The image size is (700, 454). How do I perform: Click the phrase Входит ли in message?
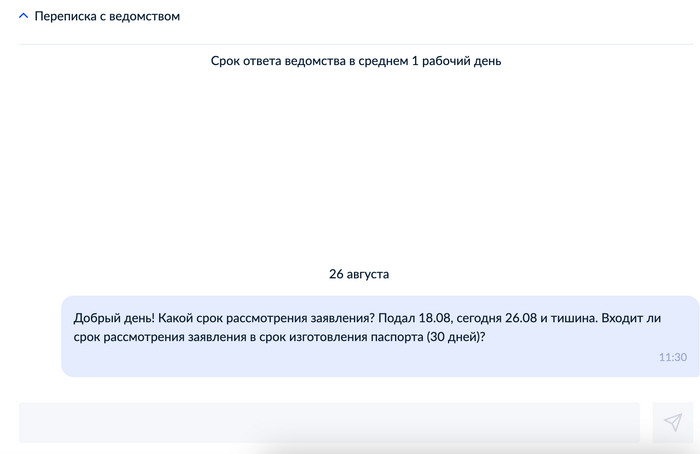[646, 318]
